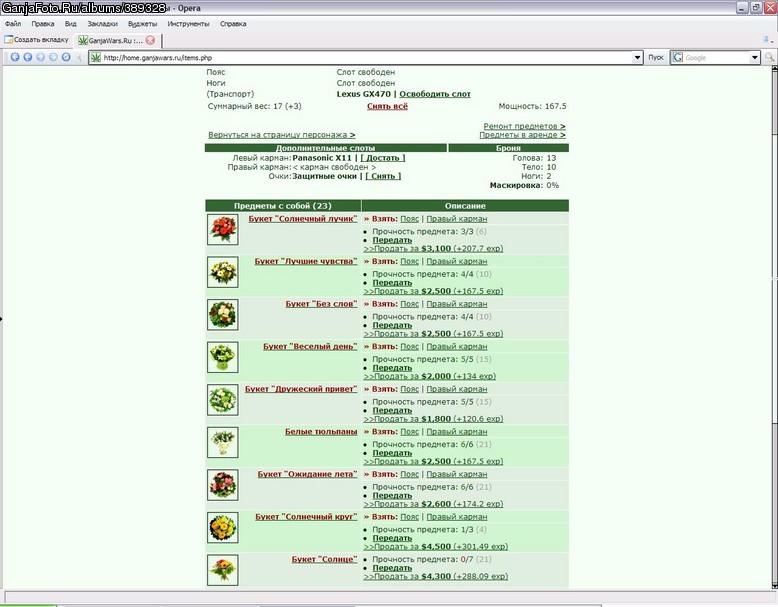Sell Солнечный круг for $4,500 link

pos(436,547)
